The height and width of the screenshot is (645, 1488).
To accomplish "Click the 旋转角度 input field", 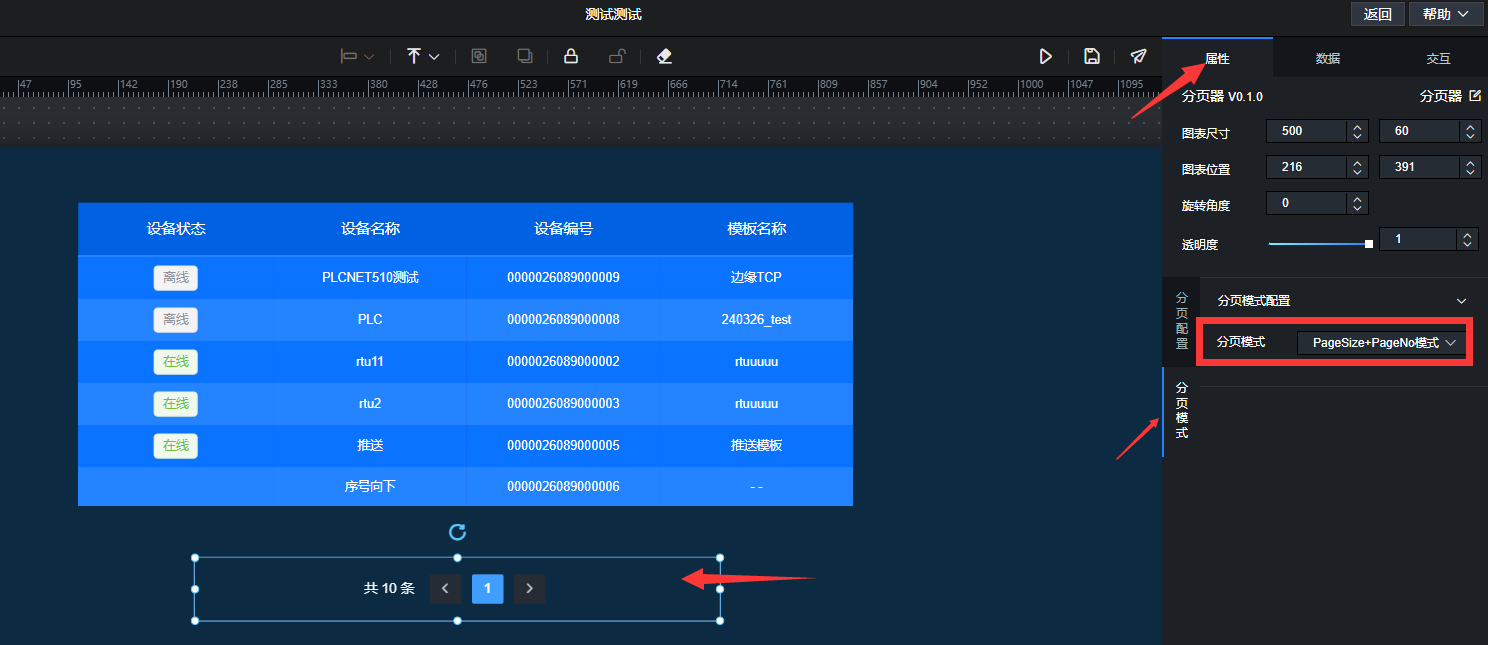I will click(x=1306, y=203).
